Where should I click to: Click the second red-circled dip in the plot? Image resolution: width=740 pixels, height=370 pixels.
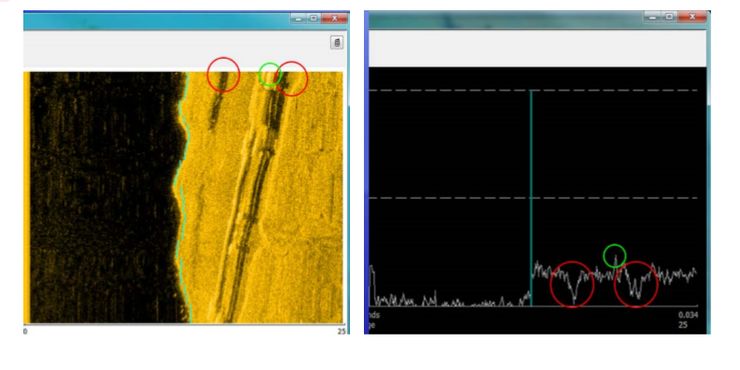tap(636, 284)
